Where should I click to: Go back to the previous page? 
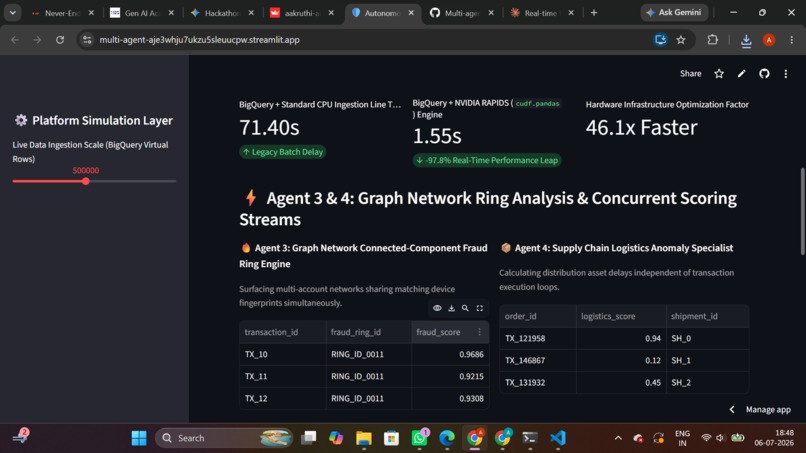pos(14,40)
